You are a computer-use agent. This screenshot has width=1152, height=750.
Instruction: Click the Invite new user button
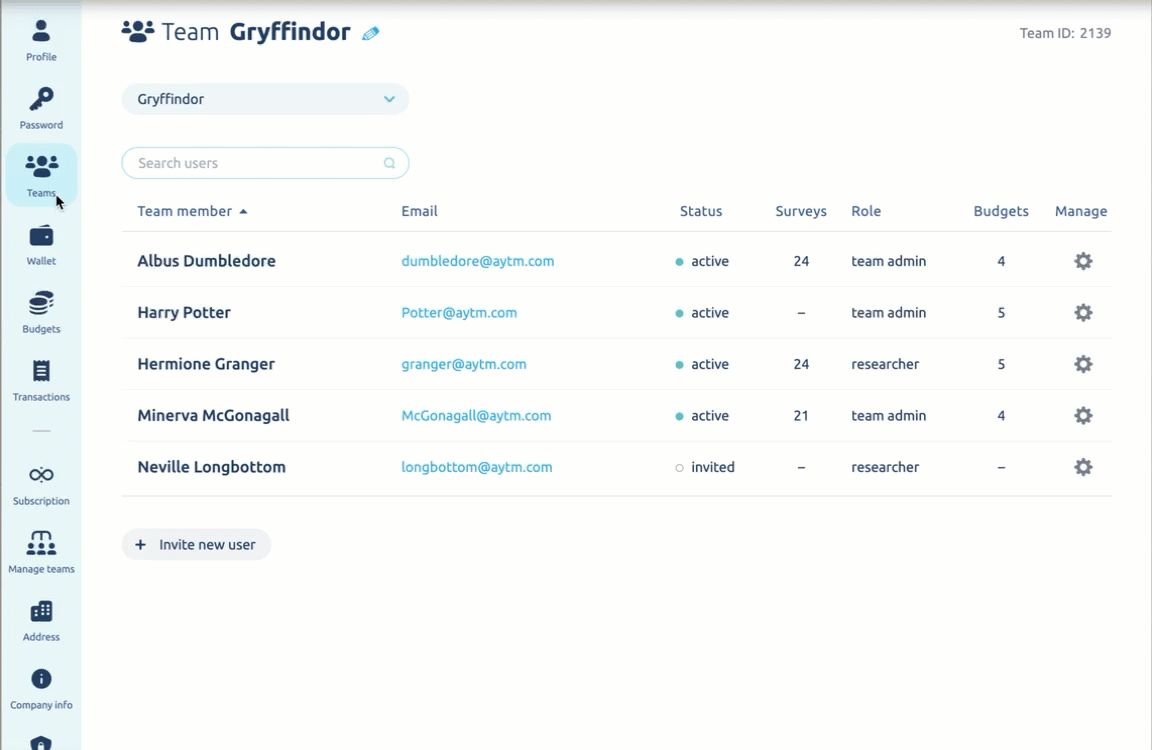point(196,545)
